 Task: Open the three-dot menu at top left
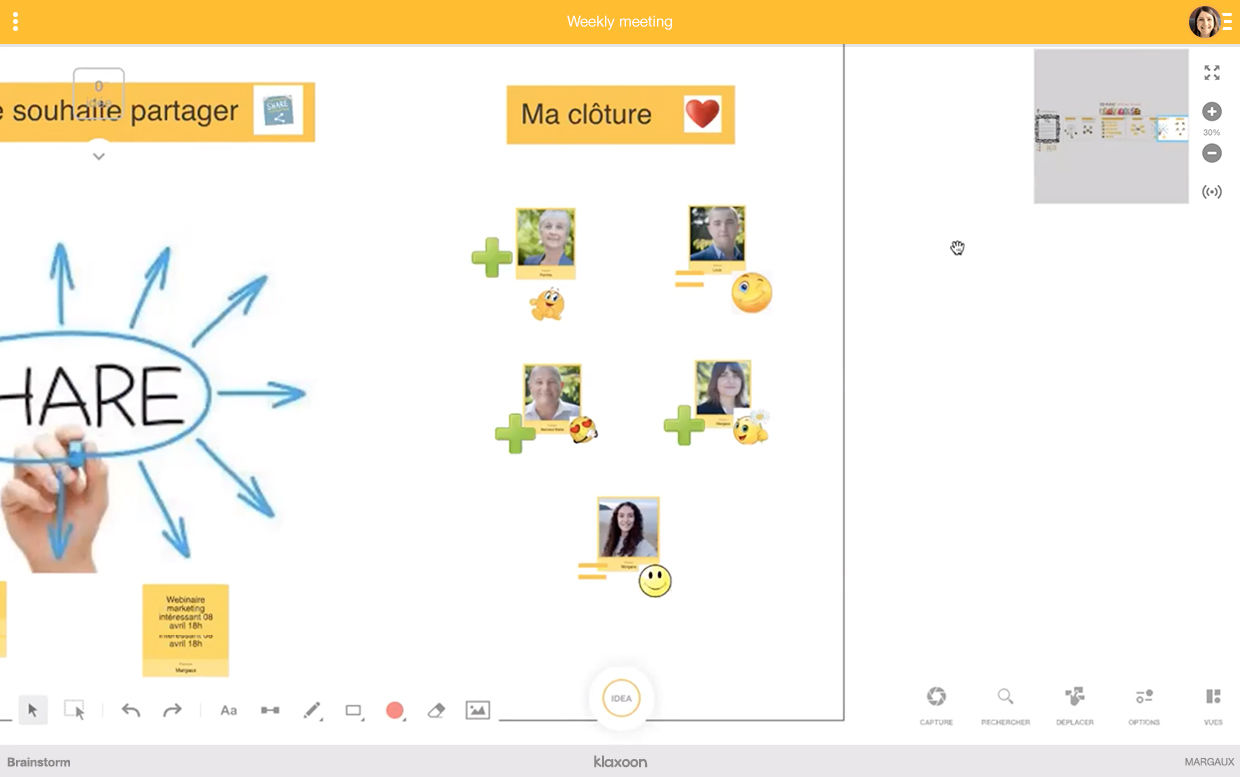click(x=15, y=22)
